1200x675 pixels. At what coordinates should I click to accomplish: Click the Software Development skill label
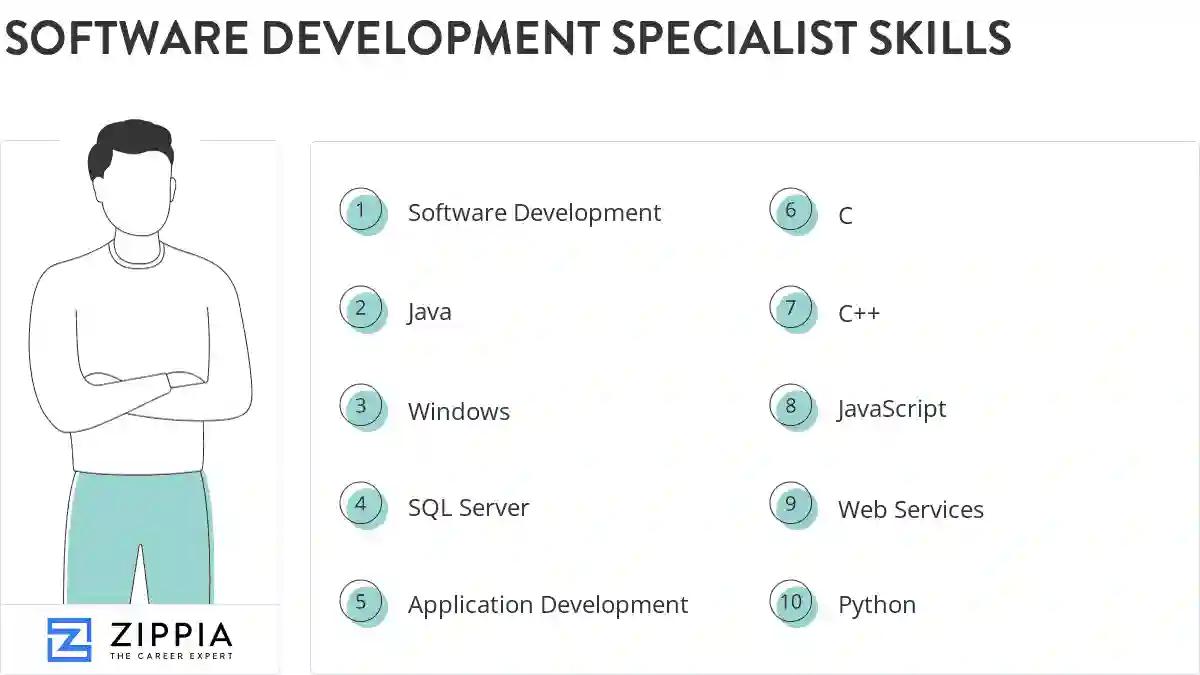534,212
